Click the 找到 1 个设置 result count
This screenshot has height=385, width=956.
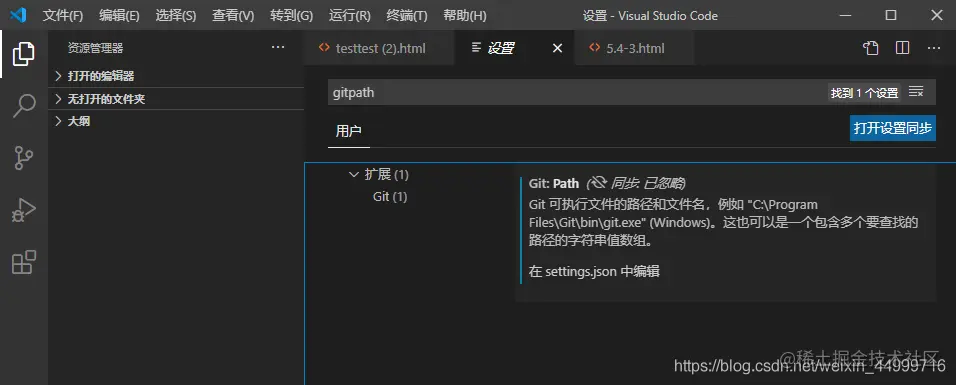(x=865, y=93)
